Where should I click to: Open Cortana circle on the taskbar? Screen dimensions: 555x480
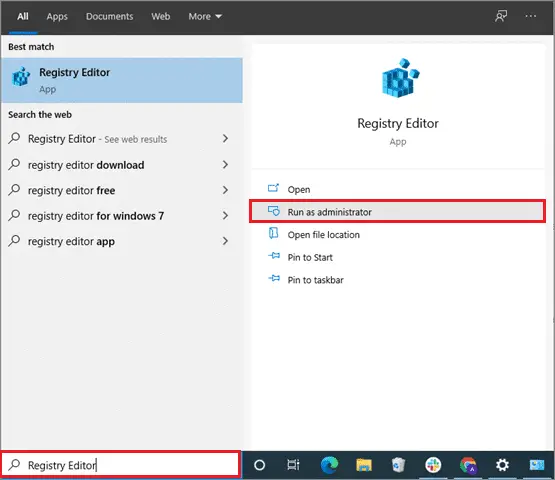pyautogui.click(x=259, y=465)
